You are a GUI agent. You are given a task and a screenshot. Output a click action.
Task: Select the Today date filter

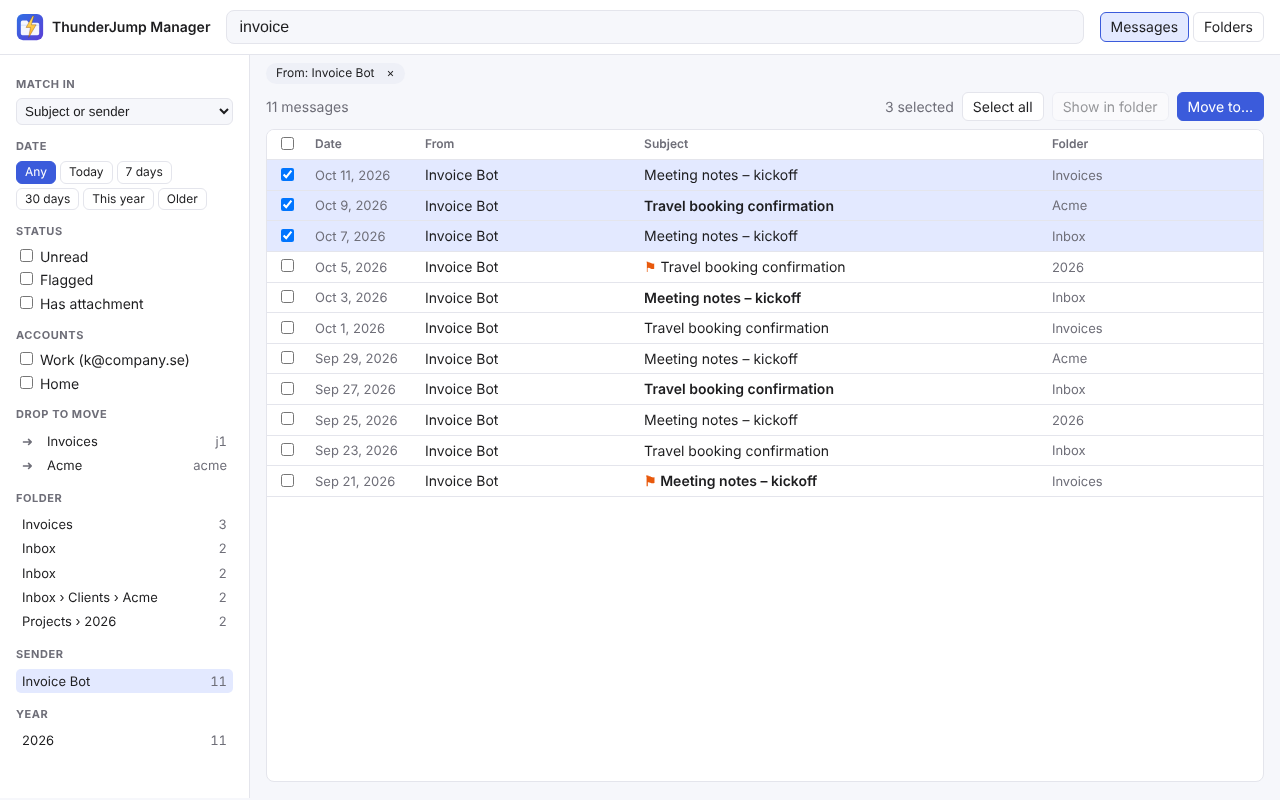[x=86, y=172]
